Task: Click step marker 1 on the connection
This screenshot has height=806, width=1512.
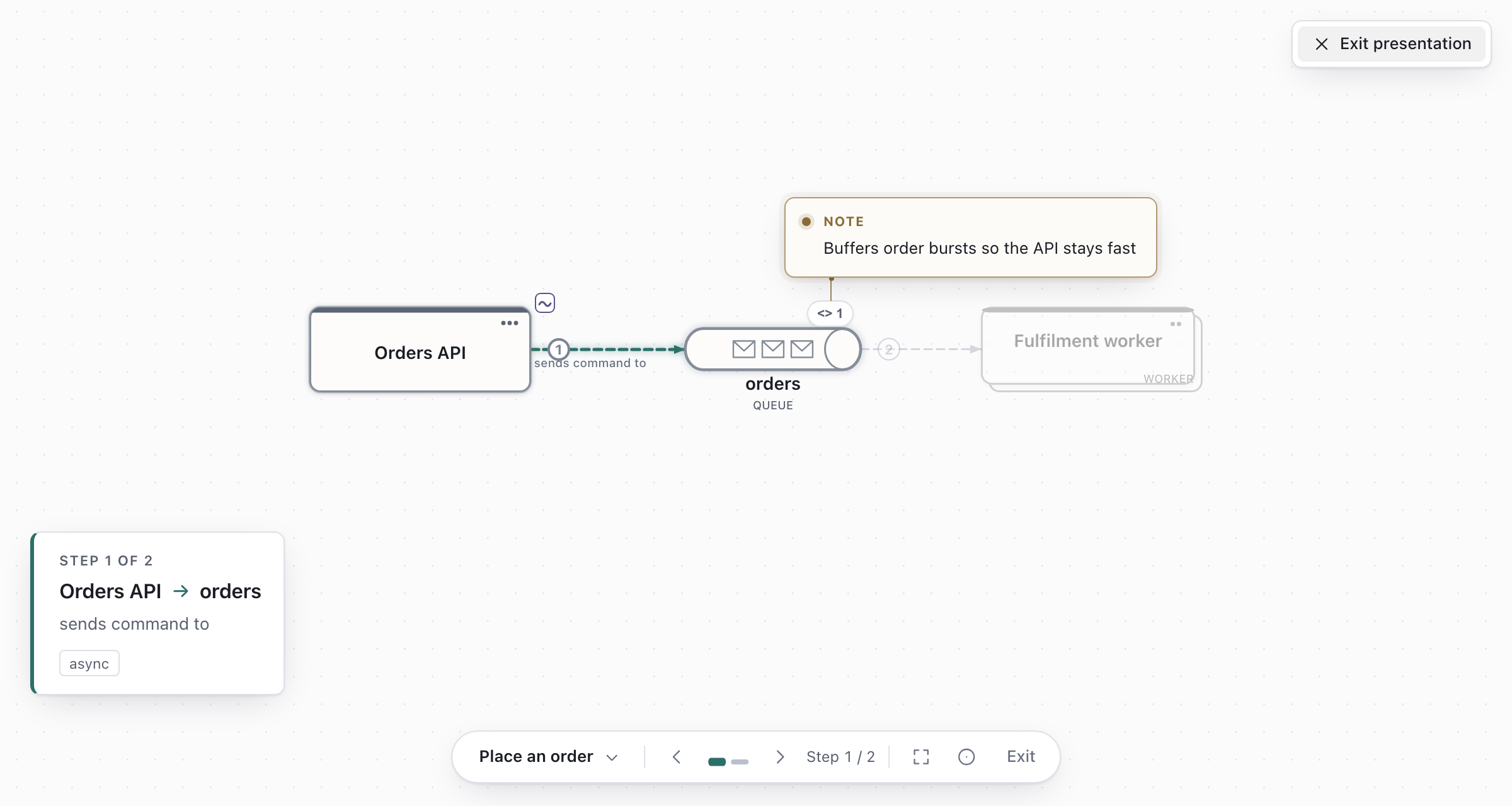Action: coord(559,349)
